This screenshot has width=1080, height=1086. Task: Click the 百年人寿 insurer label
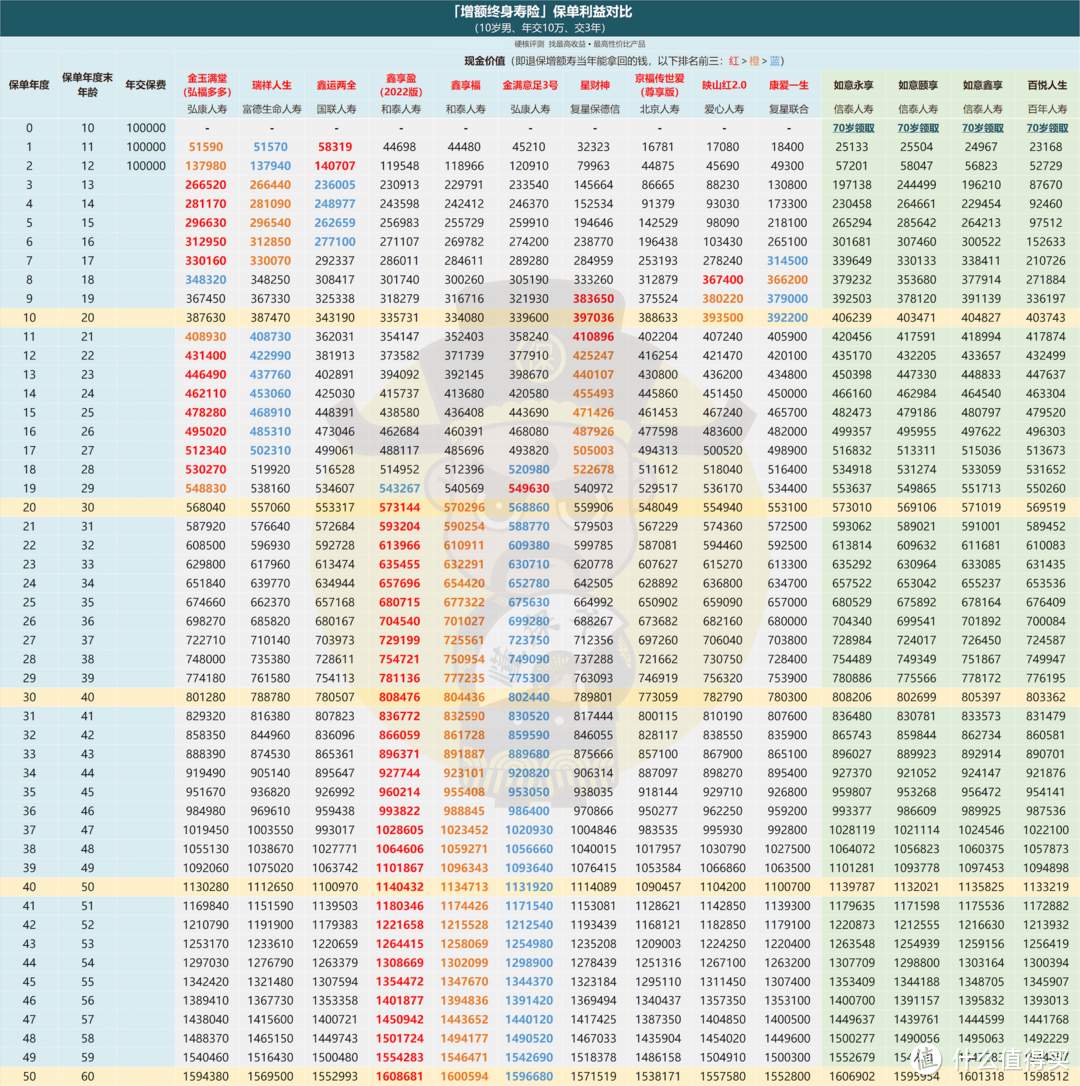coord(1047,109)
